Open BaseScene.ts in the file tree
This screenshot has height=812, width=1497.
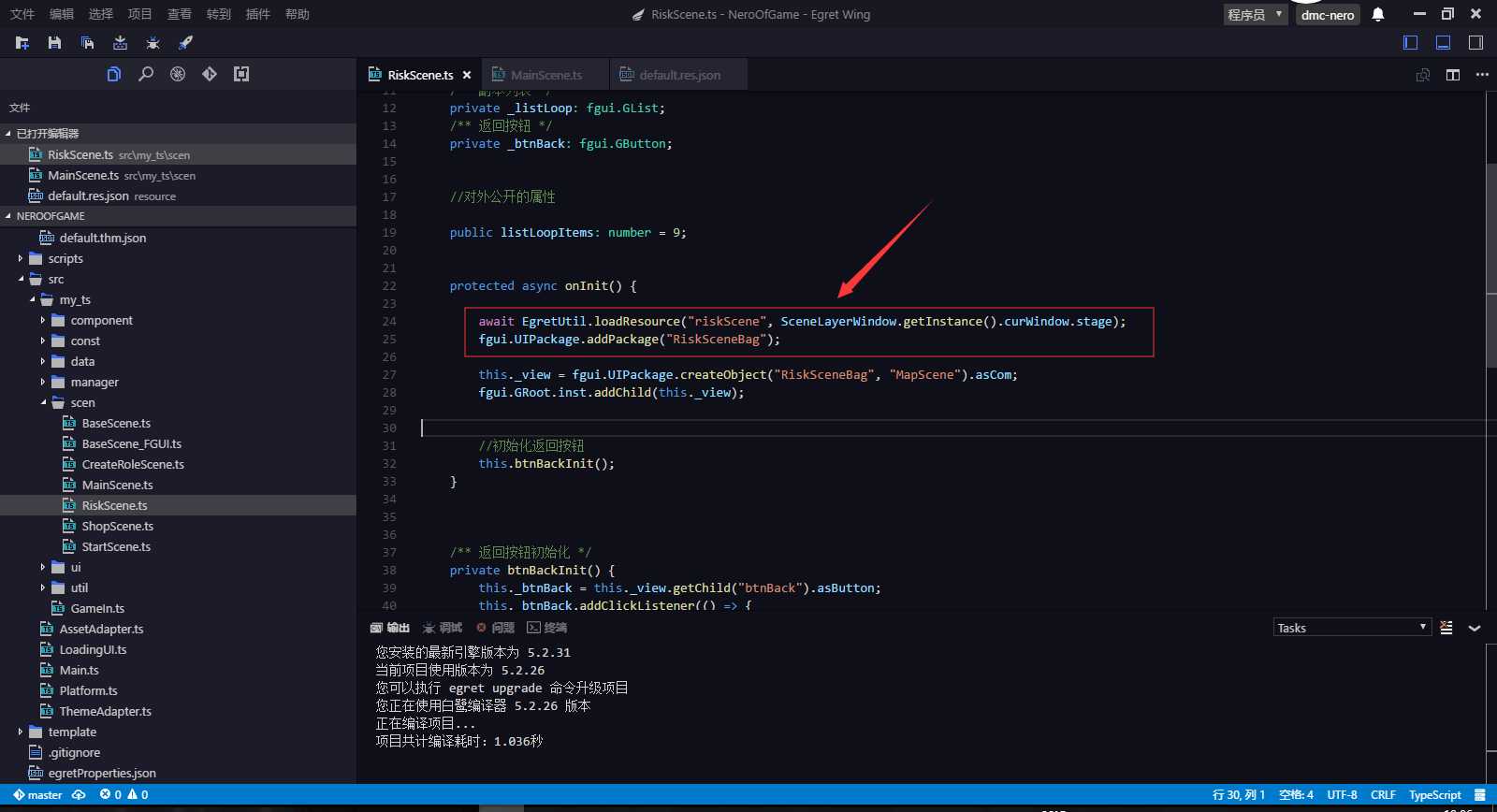click(x=116, y=424)
